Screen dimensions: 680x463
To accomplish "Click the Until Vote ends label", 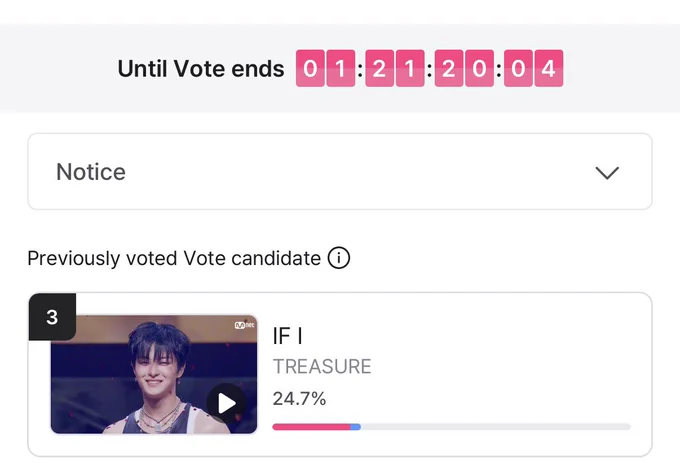I will [201, 68].
